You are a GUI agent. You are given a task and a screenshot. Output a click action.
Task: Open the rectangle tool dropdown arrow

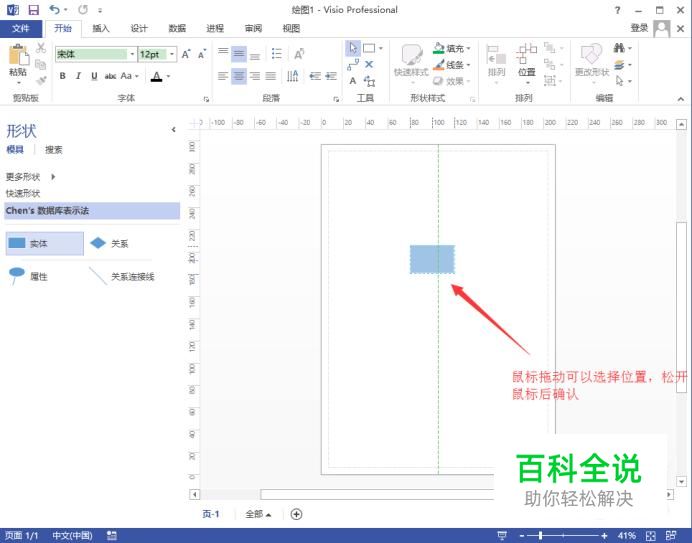[x=380, y=48]
